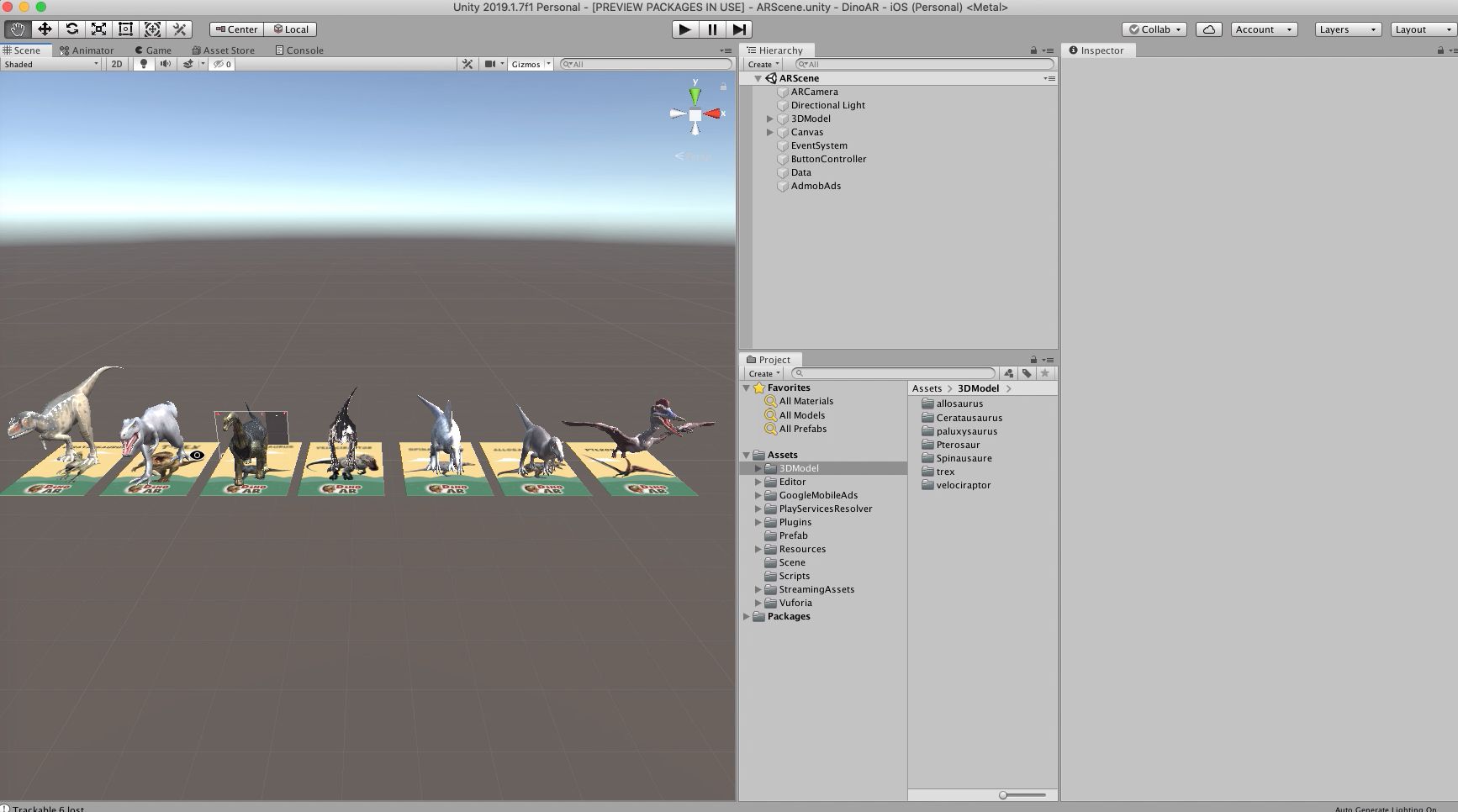Select the Rect Transform tool
This screenshot has height=812, width=1458.
125,29
